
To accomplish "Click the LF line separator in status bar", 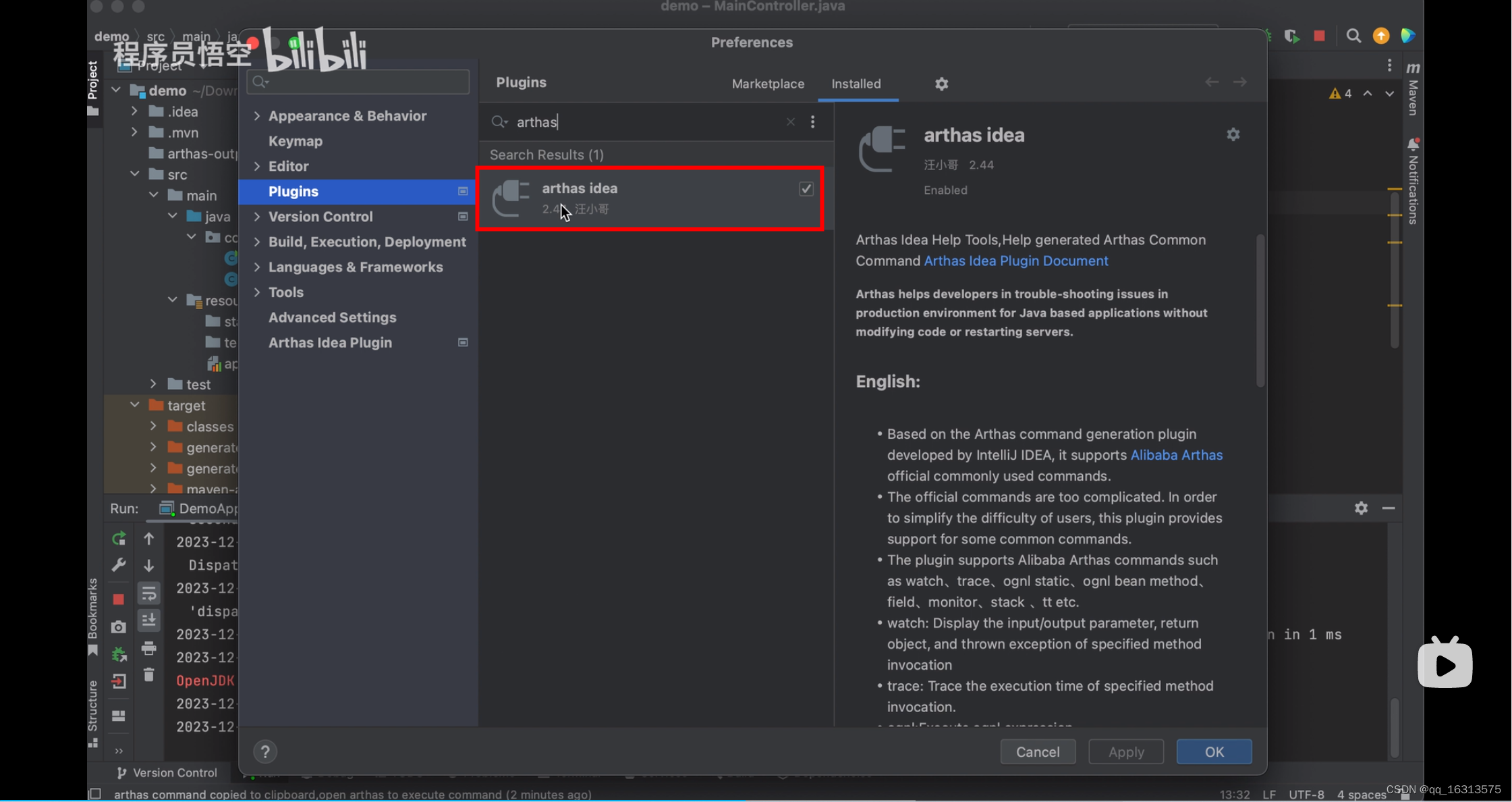I will pyautogui.click(x=1269, y=794).
